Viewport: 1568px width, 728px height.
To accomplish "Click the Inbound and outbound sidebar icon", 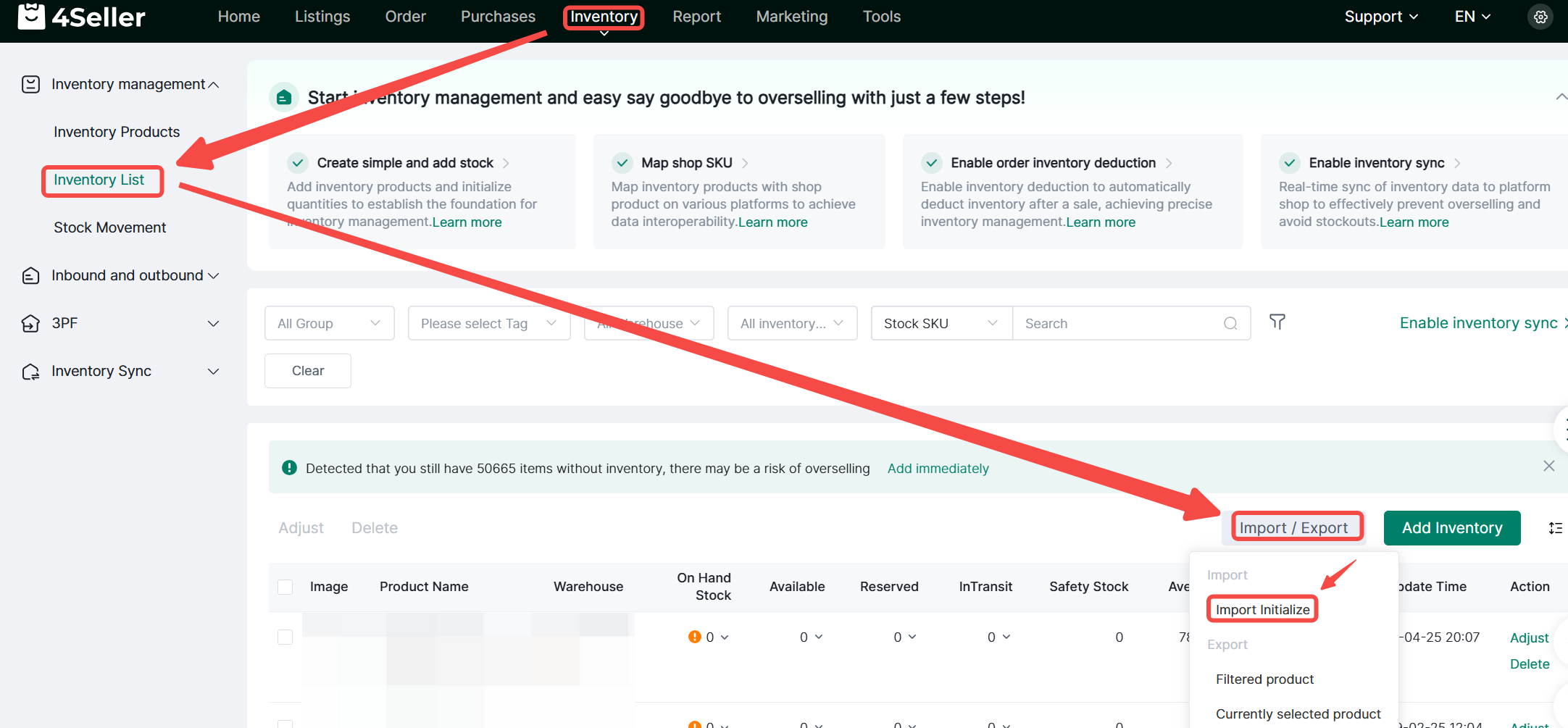I will coord(30,276).
